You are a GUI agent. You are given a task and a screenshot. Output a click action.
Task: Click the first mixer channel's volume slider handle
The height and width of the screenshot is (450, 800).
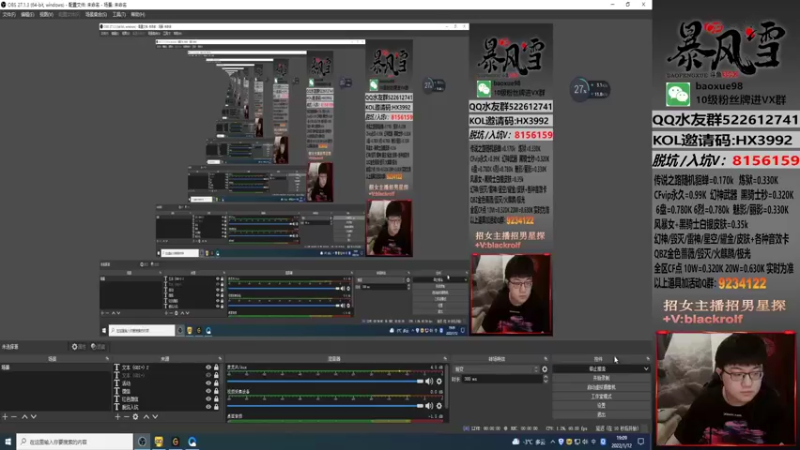pyautogui.click(x=420, y=381)
